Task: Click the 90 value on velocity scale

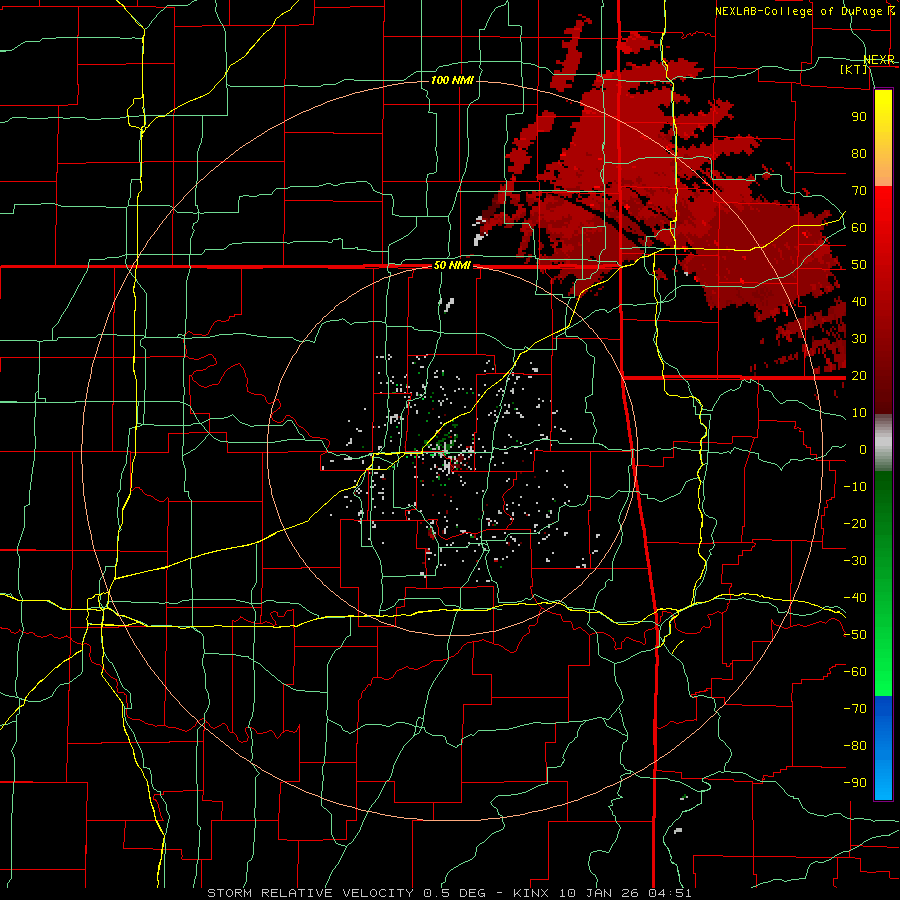Action: tap(859, 117)
